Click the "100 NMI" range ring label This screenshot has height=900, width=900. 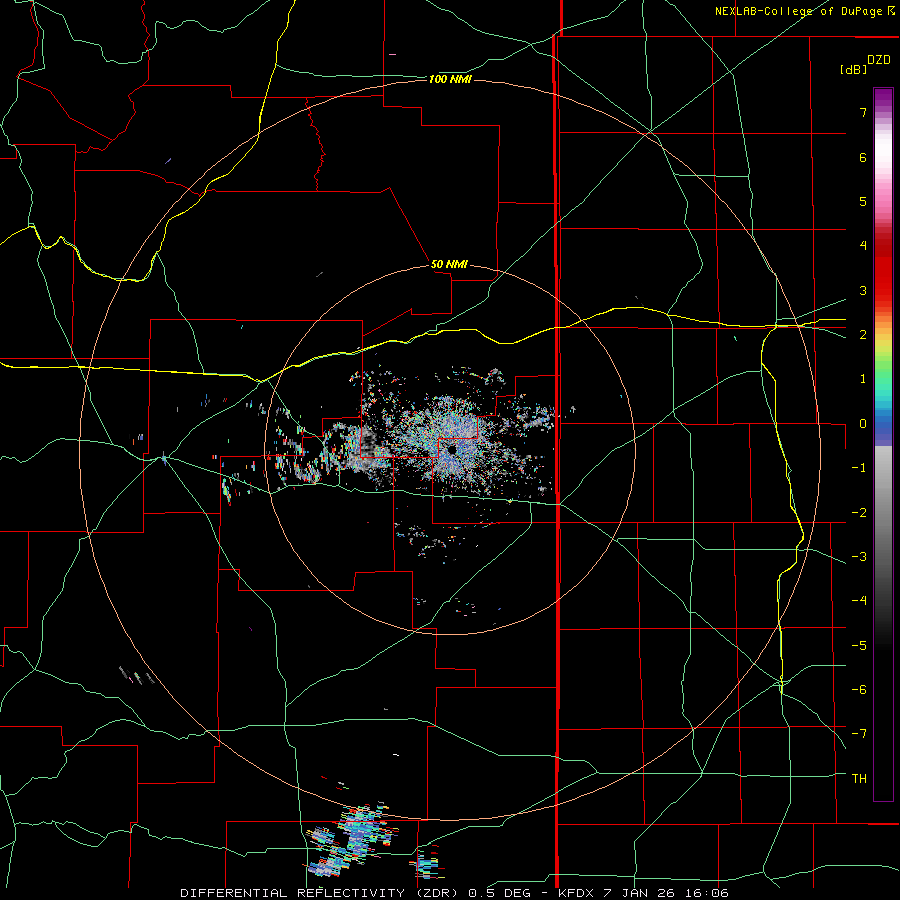pos(450,79)
